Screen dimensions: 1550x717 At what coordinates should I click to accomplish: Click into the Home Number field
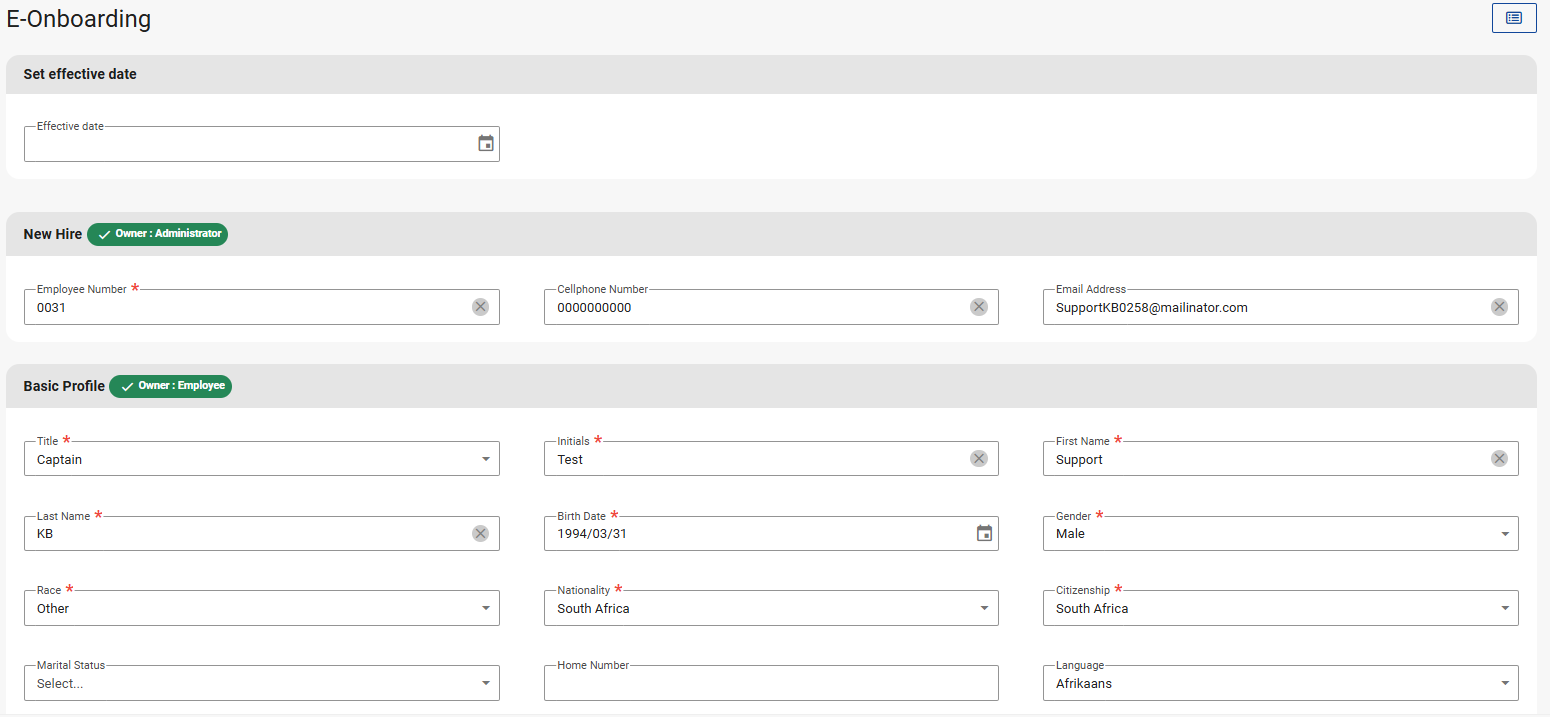(770, 684)
